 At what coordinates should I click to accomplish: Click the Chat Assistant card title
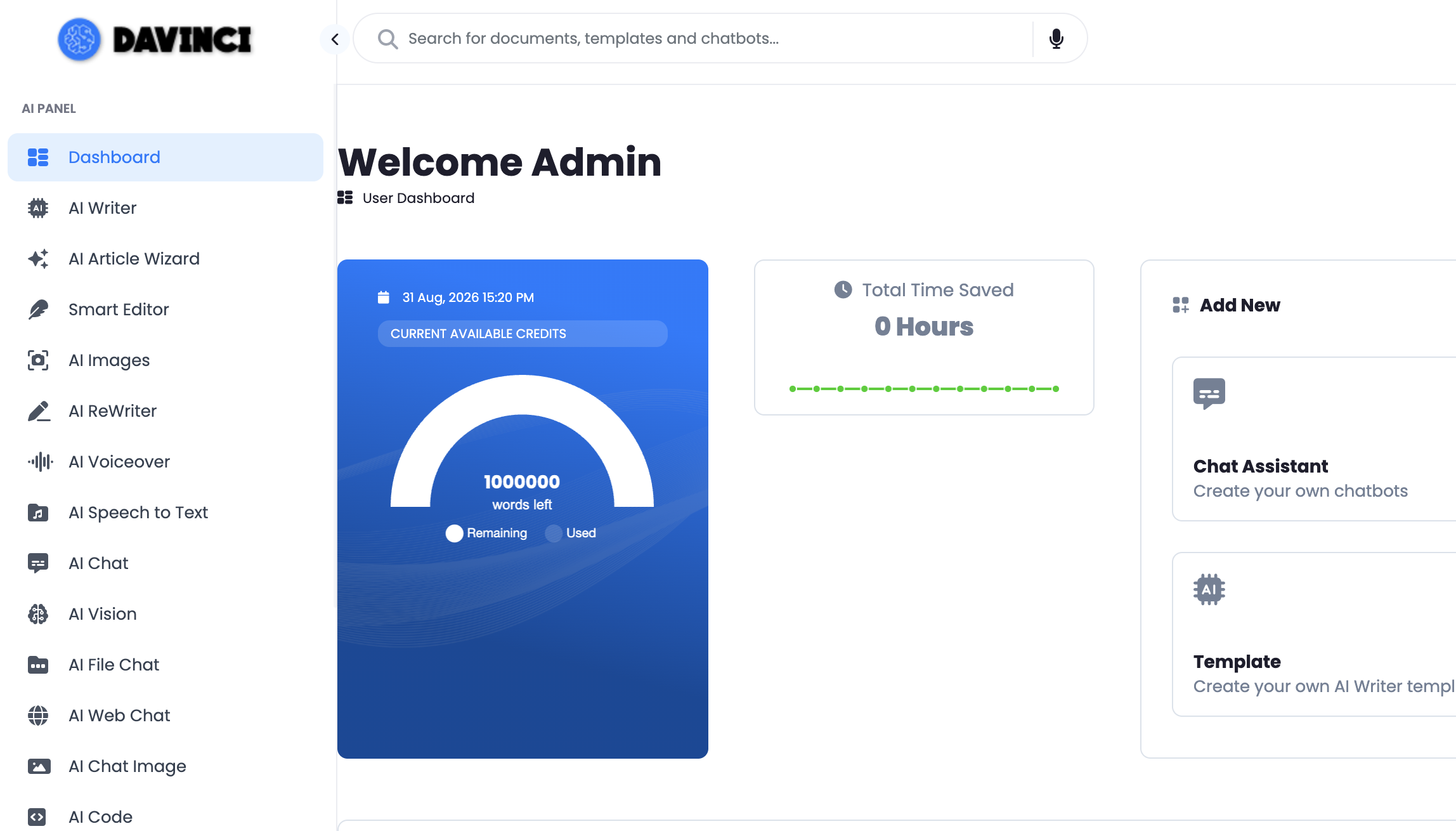point(1261,466)
